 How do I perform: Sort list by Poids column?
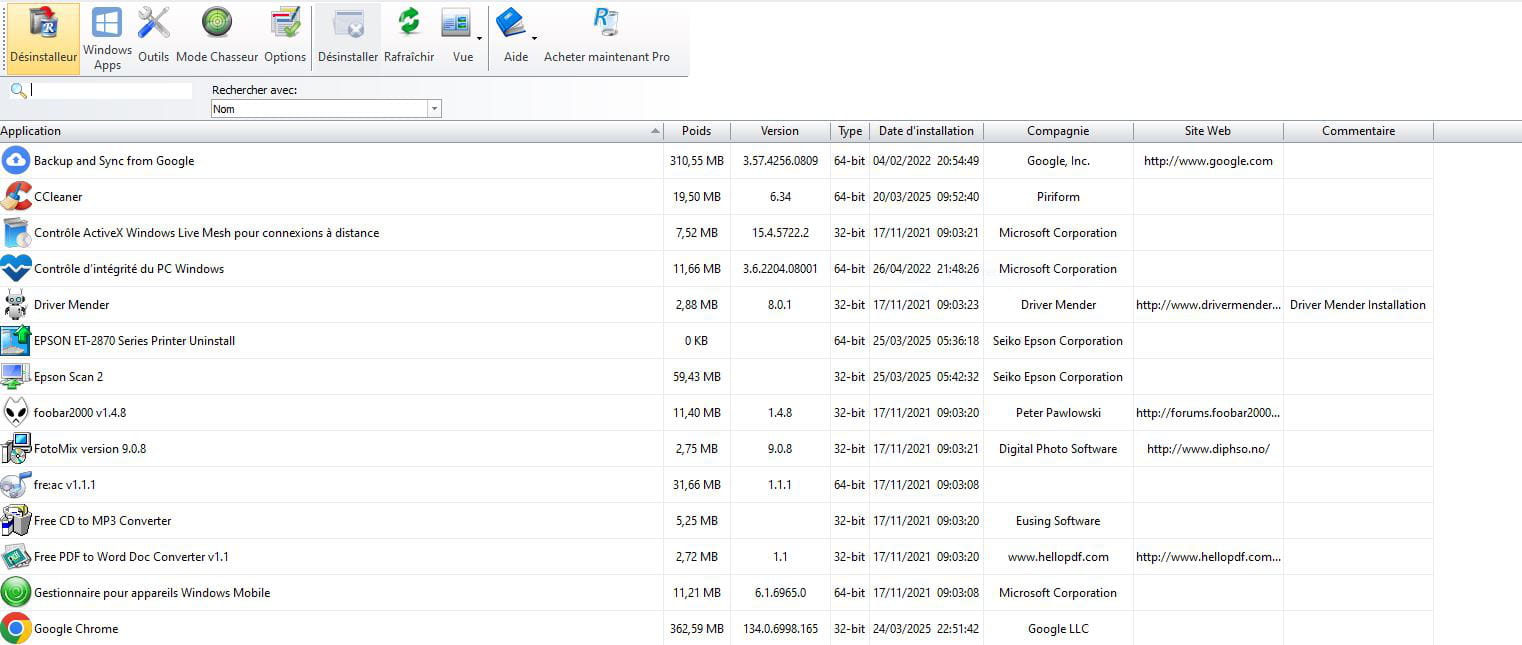697,131
